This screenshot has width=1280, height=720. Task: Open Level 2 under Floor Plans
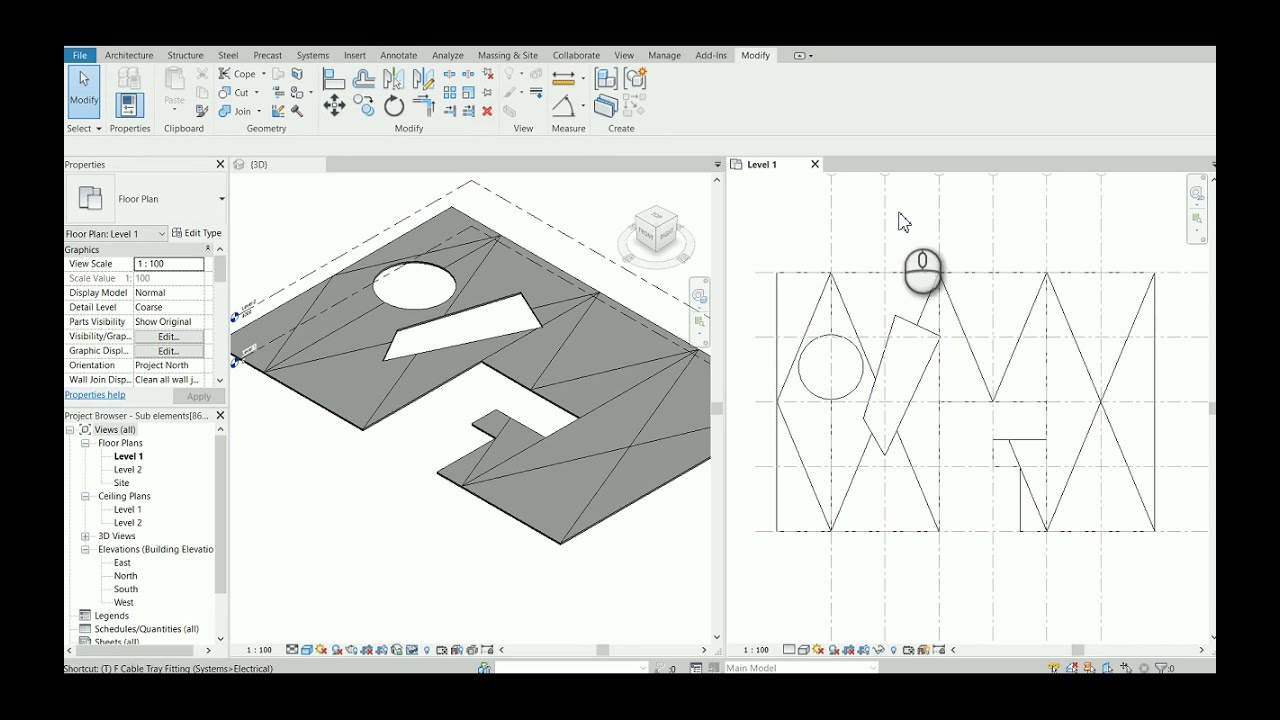tap(127, 470)
